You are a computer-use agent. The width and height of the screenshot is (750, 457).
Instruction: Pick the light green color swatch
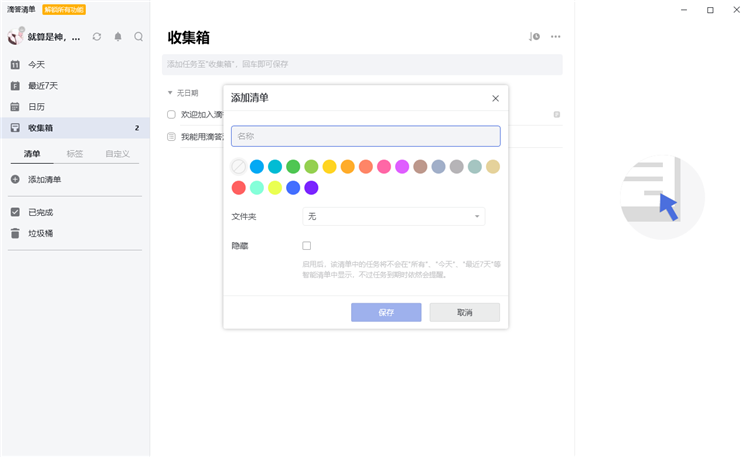point(311,167)
